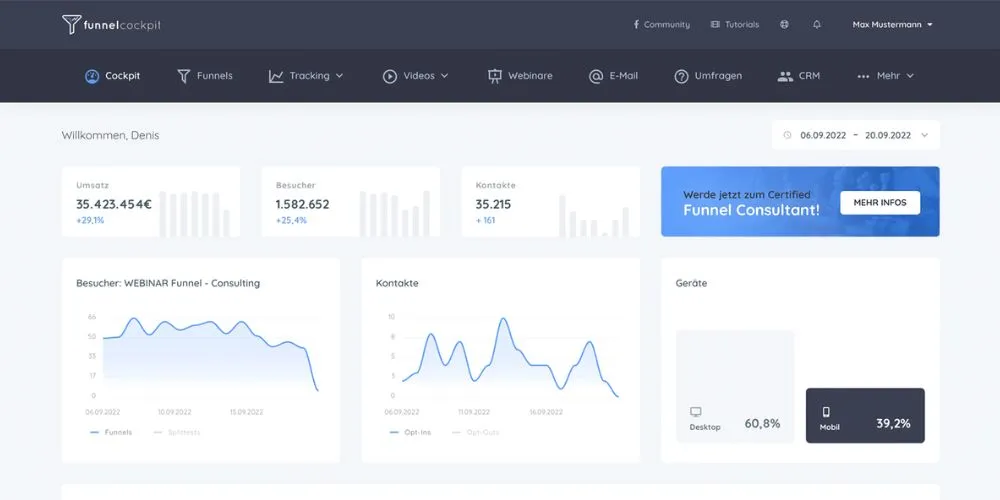Open the Tutorials link
The height and width of the screenshot is (500, 1000).
point(735,24)
